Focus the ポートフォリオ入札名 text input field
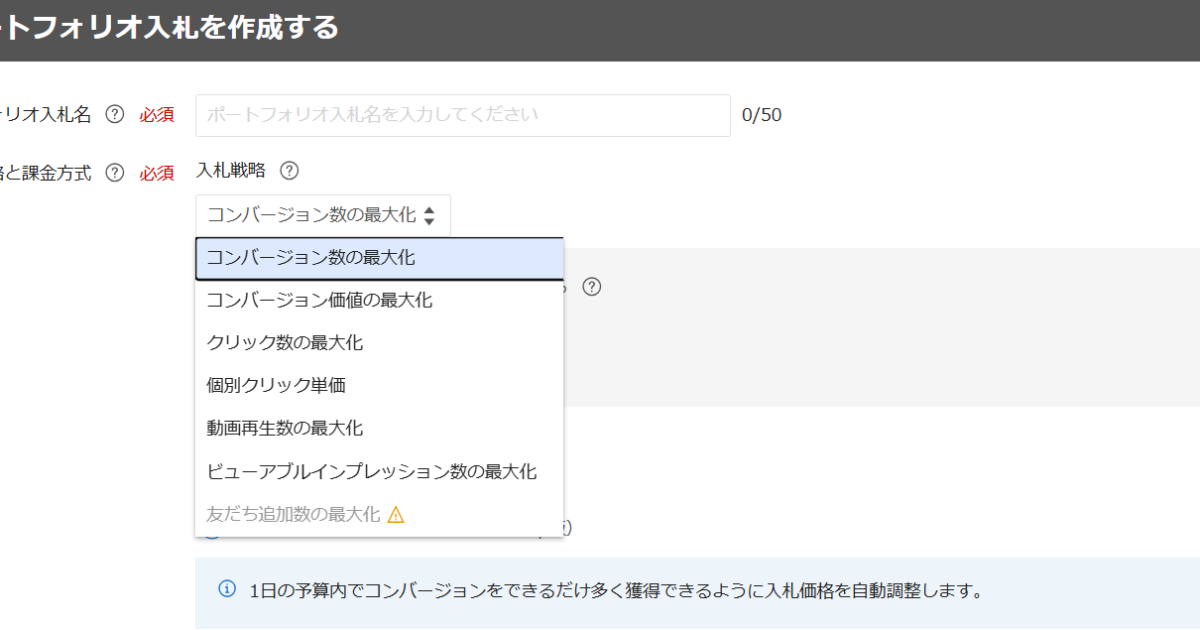This screenshot has height=630, width=1200. [x=462, y=115]
